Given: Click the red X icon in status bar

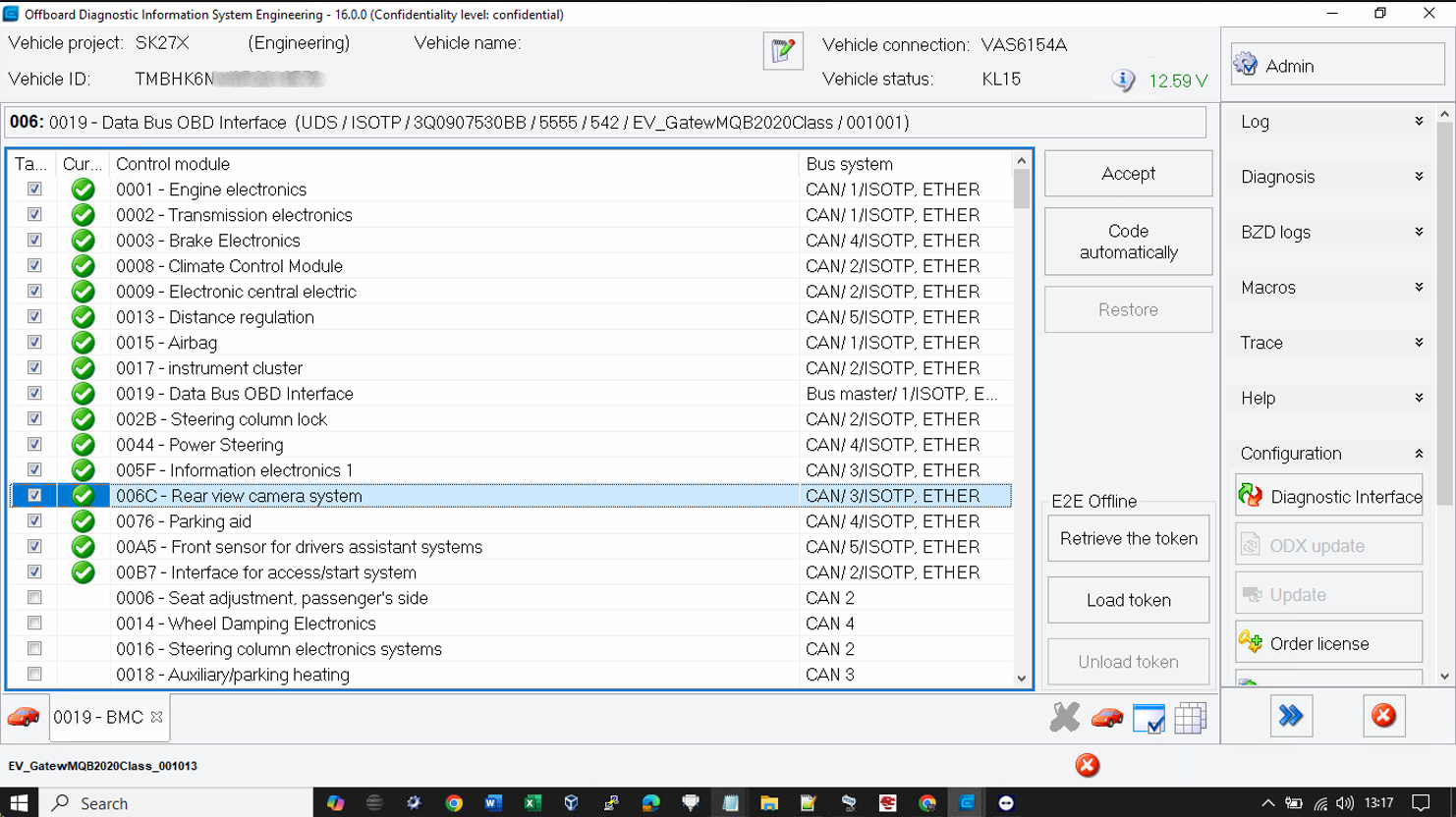Looking at the screenshot, I should (x=1087, y=766).
